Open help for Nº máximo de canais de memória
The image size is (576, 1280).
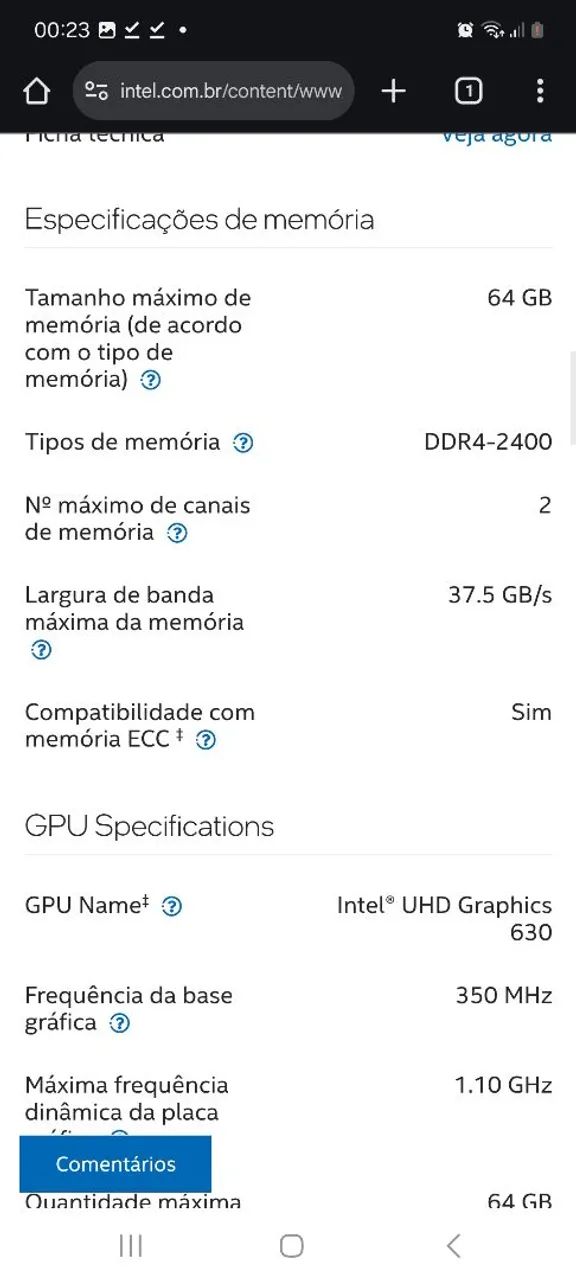coord(177,533)
